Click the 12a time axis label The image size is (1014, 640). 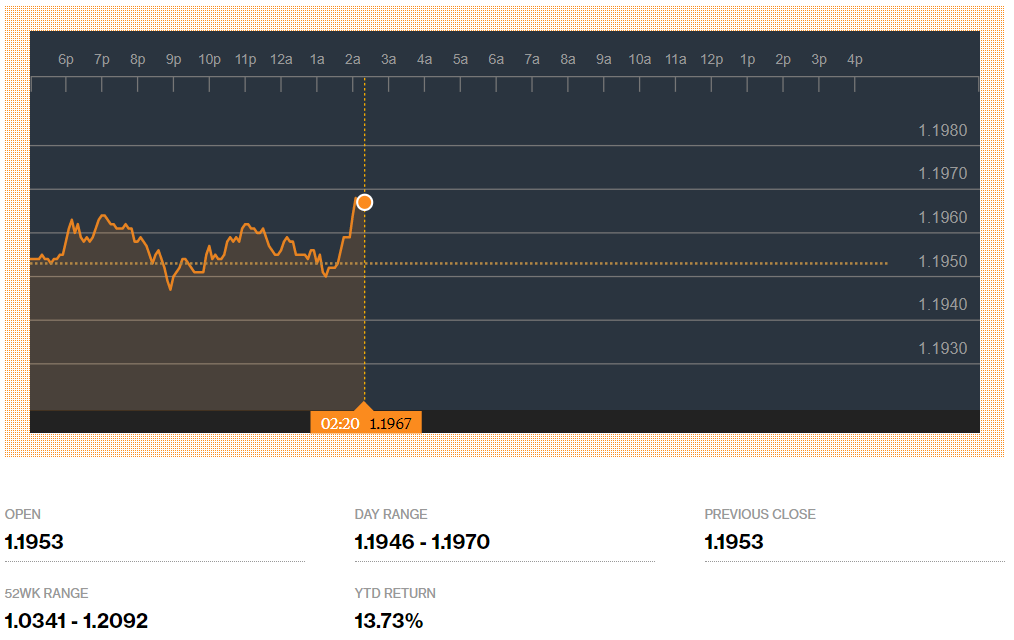(x=281, y=60)
